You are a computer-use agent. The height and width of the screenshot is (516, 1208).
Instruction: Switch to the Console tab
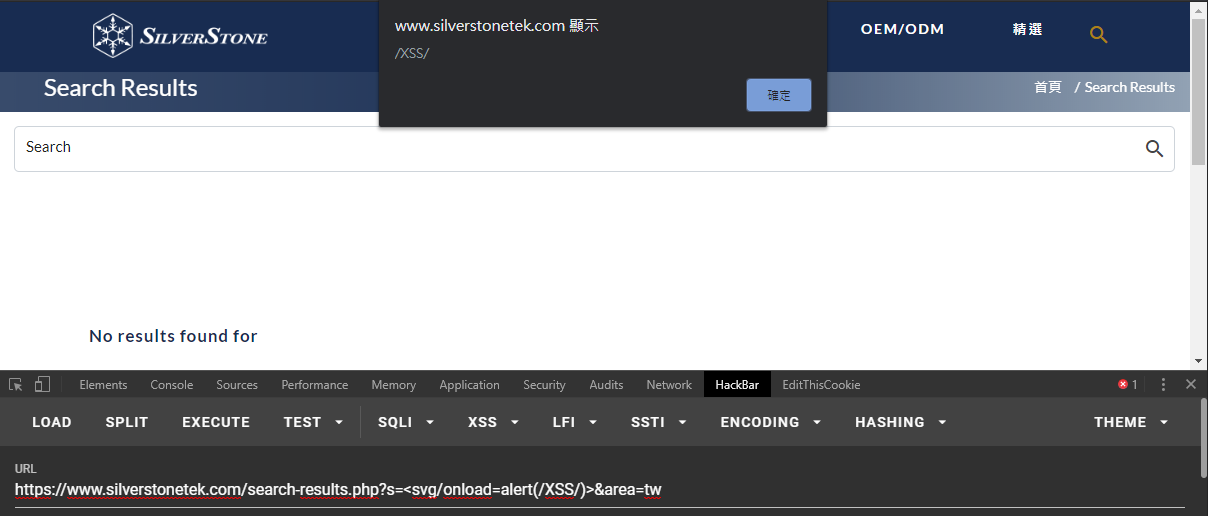172,384
